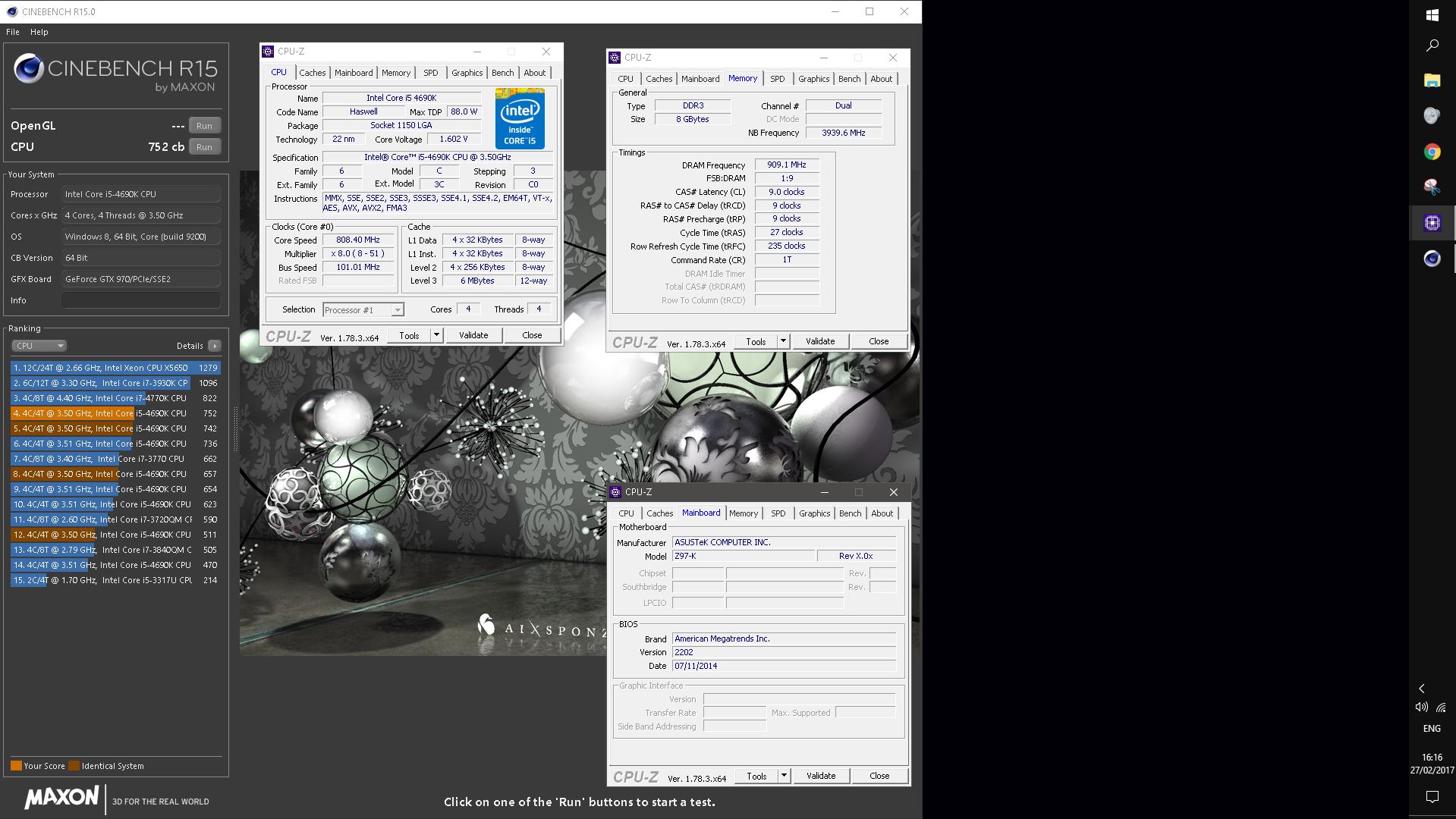The image size is (1456, 819).
Task: Open the Ranking CPU dropdown
Action: (39, 346)
